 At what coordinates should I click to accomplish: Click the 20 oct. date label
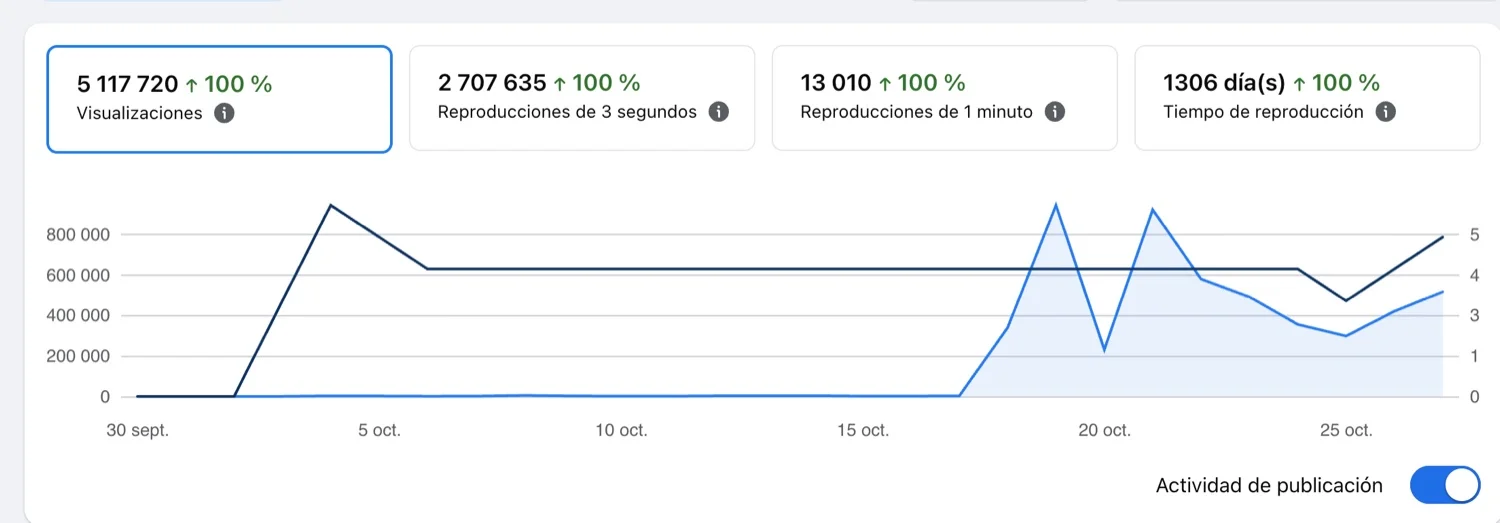click(x=1104, y=430)
